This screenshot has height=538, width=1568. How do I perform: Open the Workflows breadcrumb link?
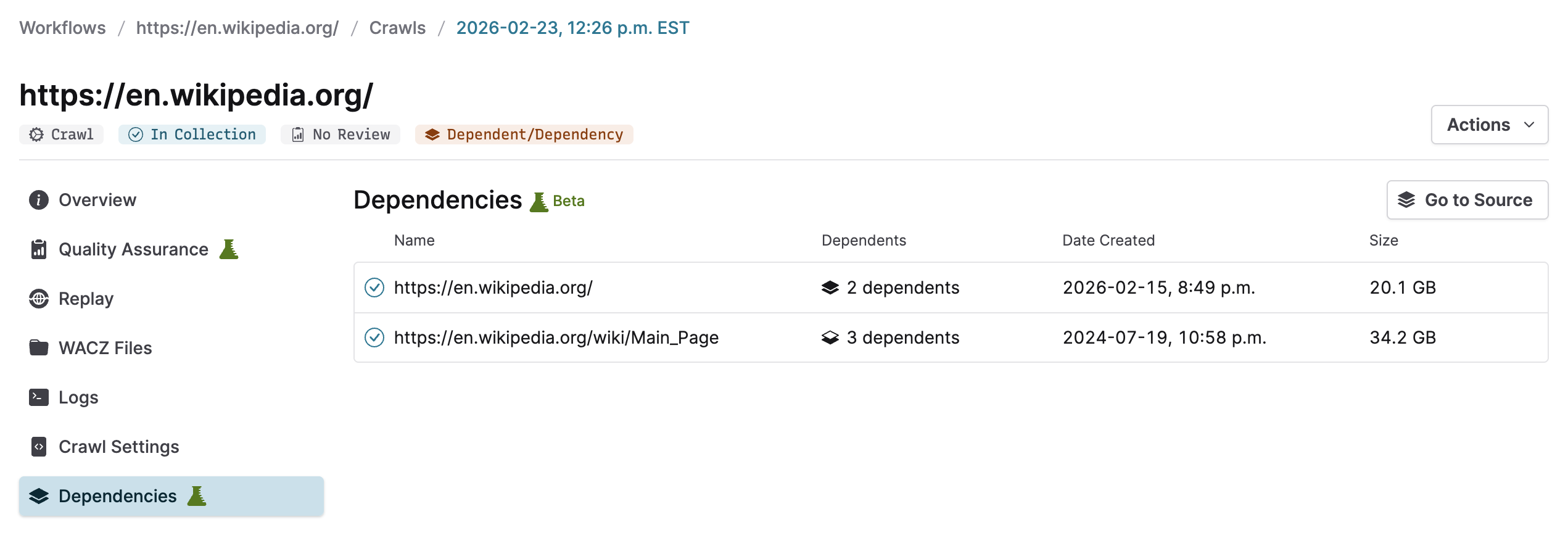tap(62, 27)
